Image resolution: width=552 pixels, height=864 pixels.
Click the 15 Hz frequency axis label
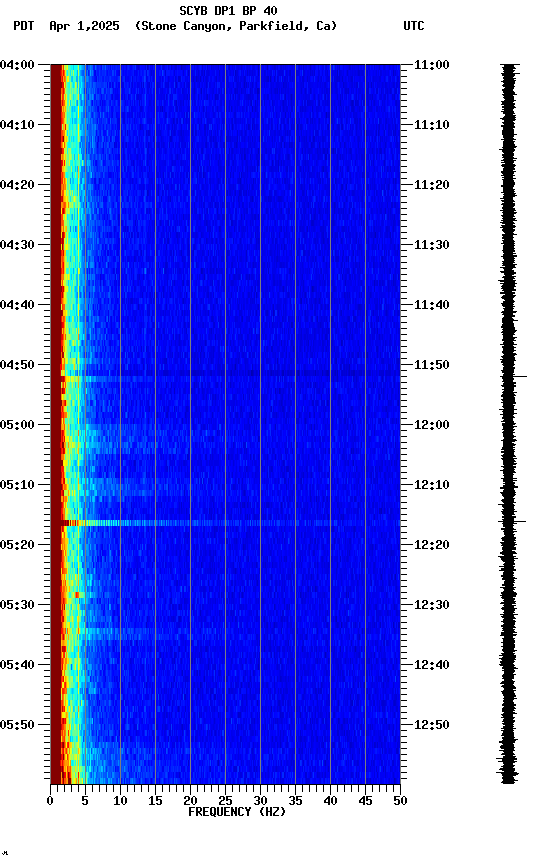[155, 801]
